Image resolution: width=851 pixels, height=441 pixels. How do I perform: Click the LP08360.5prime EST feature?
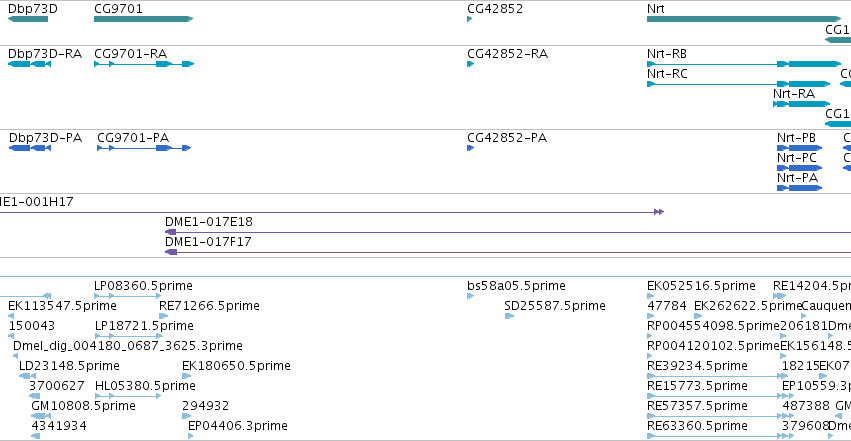point(128,296)
